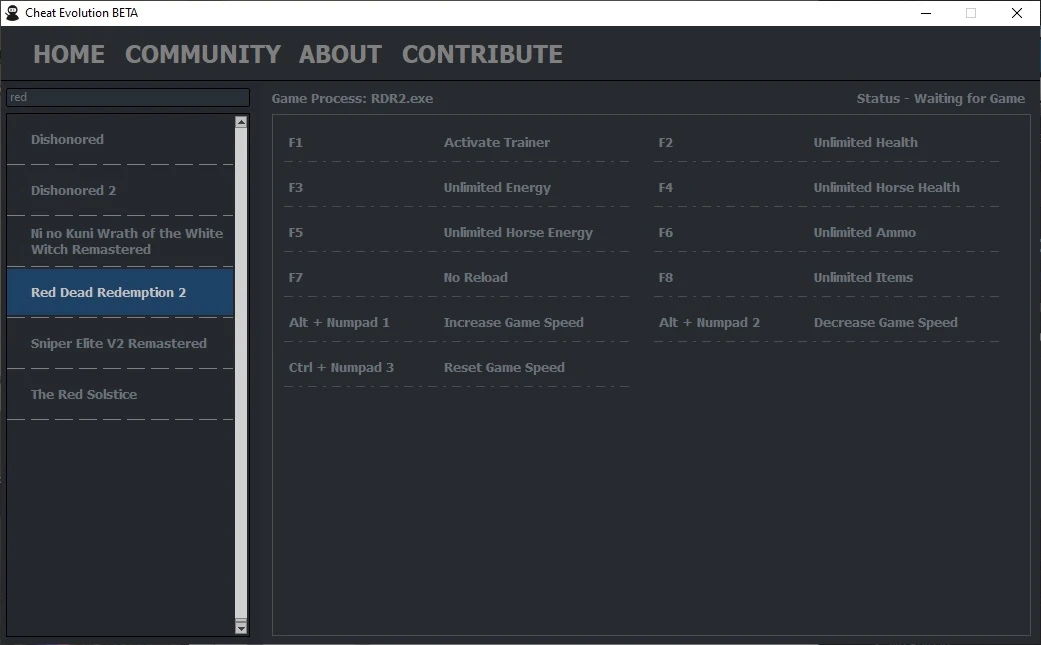Click the F2 hotkey label
Screen dimensions: 1041x645
[666, 142]
